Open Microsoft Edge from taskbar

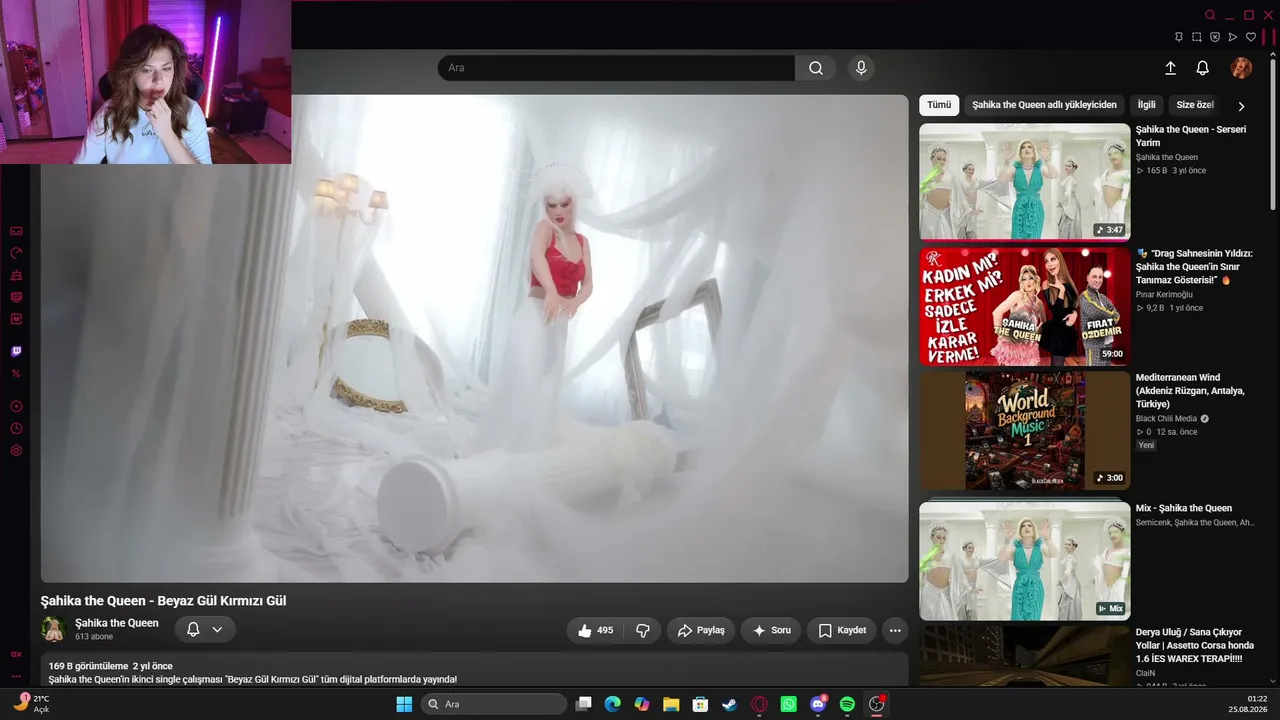point(613,704)
